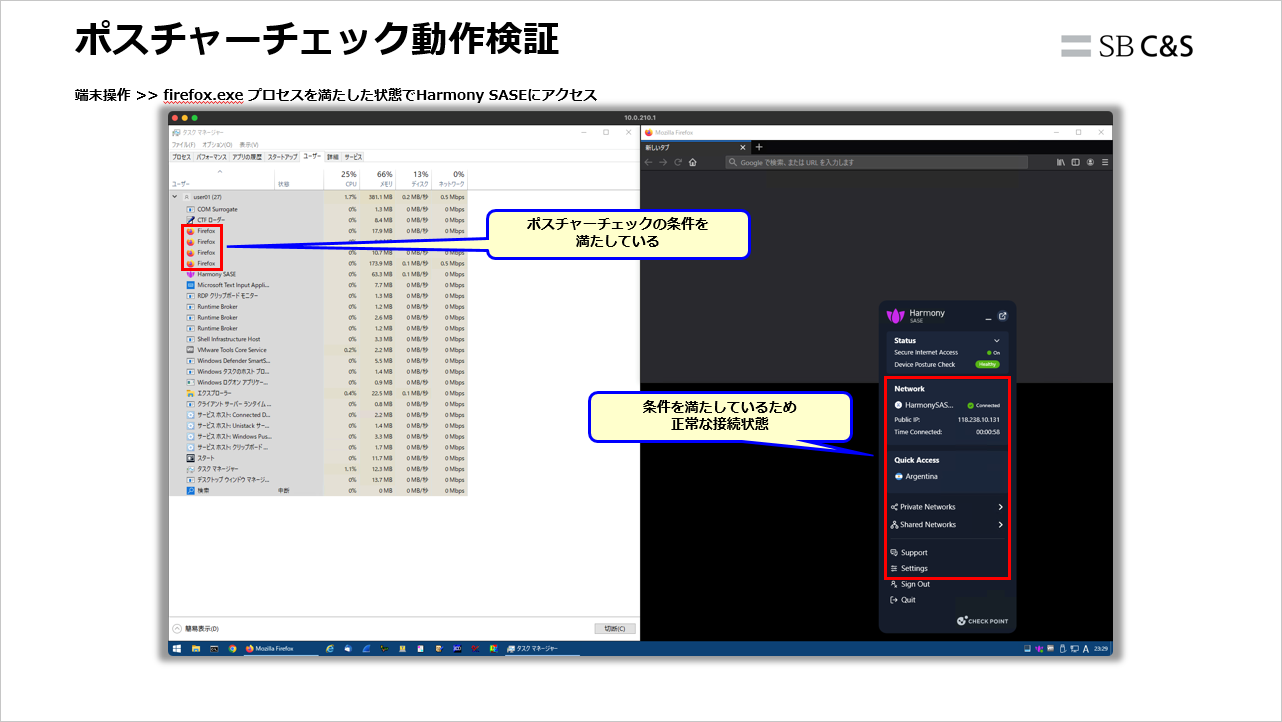
Task: Add a new Firefox tab with plus
Action: (759, 147)
